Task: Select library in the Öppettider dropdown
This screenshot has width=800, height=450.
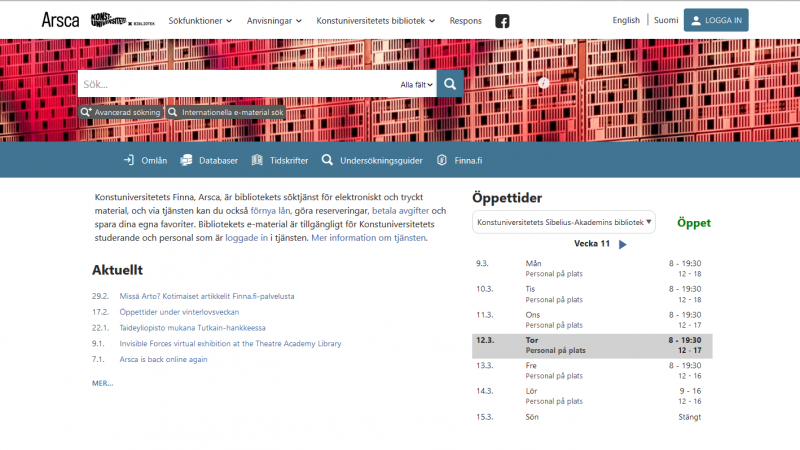Action: pyautogui.click(x=564, y=222)
